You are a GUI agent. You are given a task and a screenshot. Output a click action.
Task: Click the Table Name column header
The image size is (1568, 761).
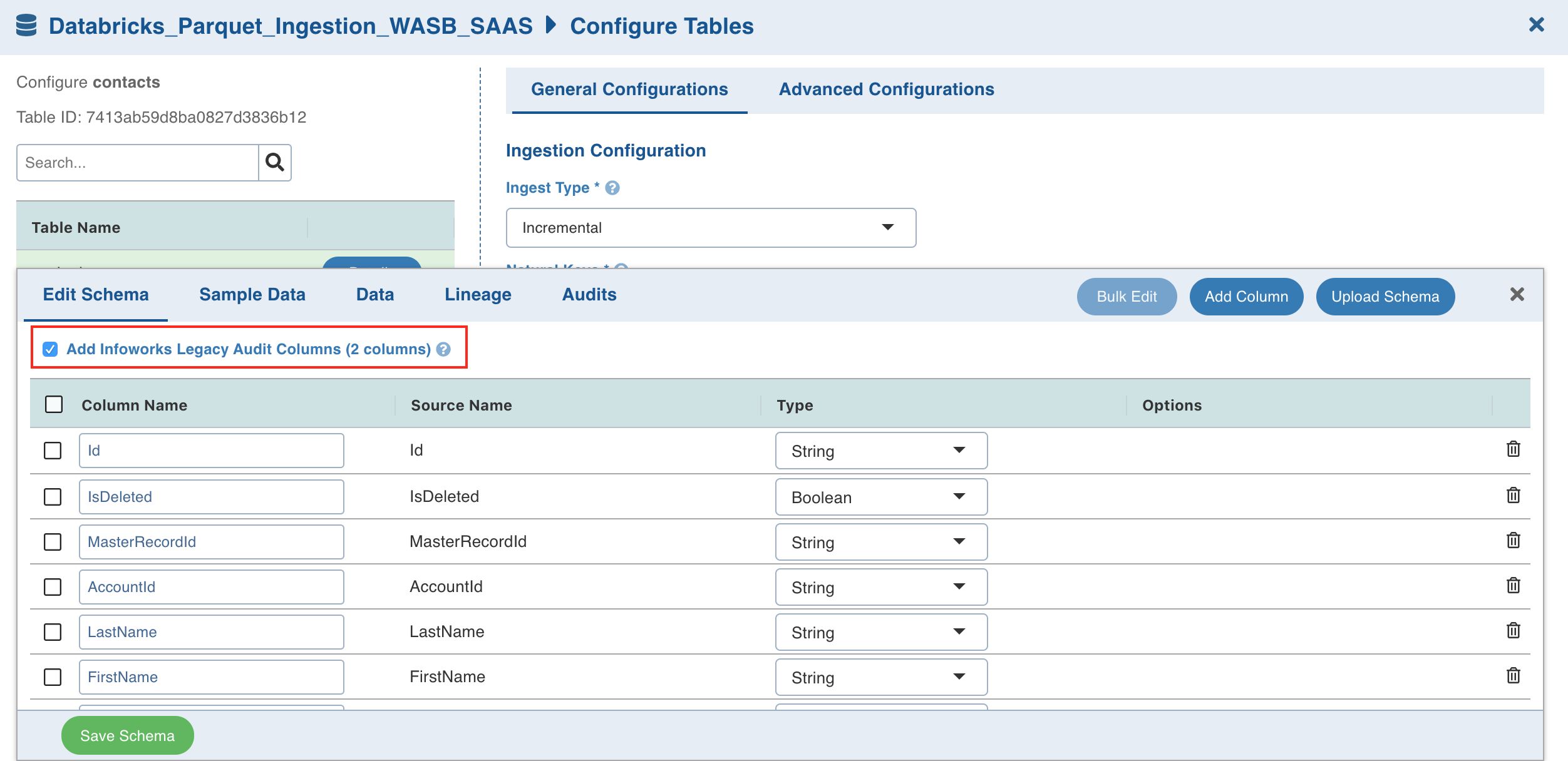coord(76,228)
